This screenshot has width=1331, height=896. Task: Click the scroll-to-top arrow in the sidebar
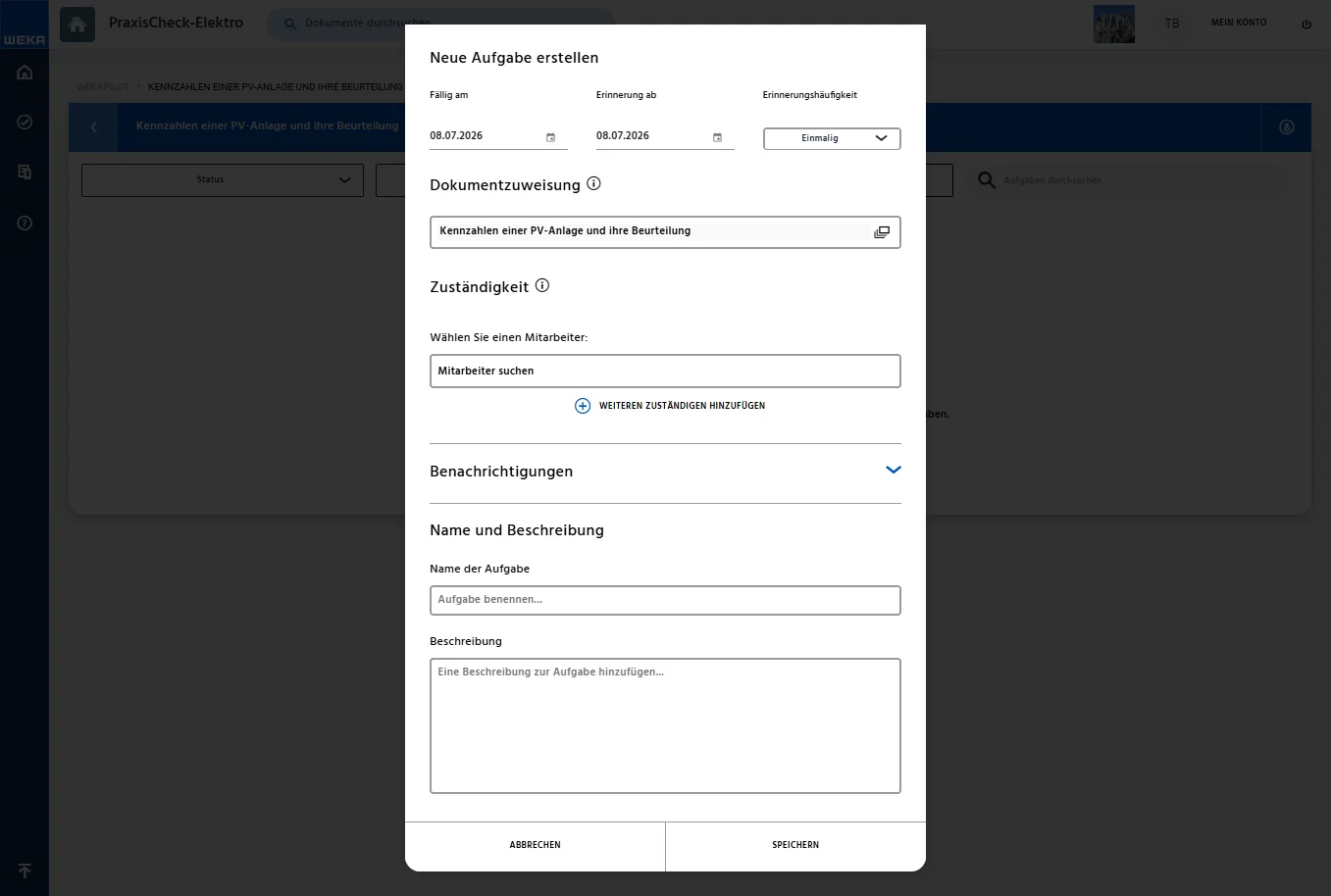pyautogui.click(x=25, y=871)
